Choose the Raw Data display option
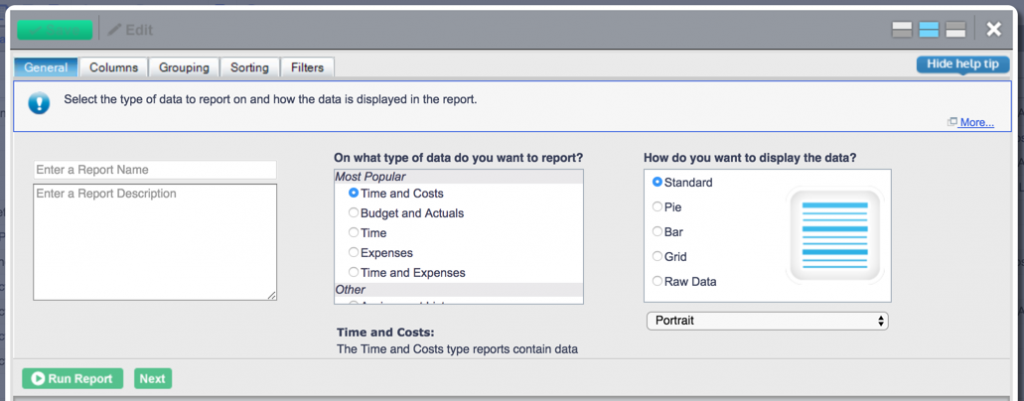Viewport: 1024px width, 401px height. click(658, 281)
